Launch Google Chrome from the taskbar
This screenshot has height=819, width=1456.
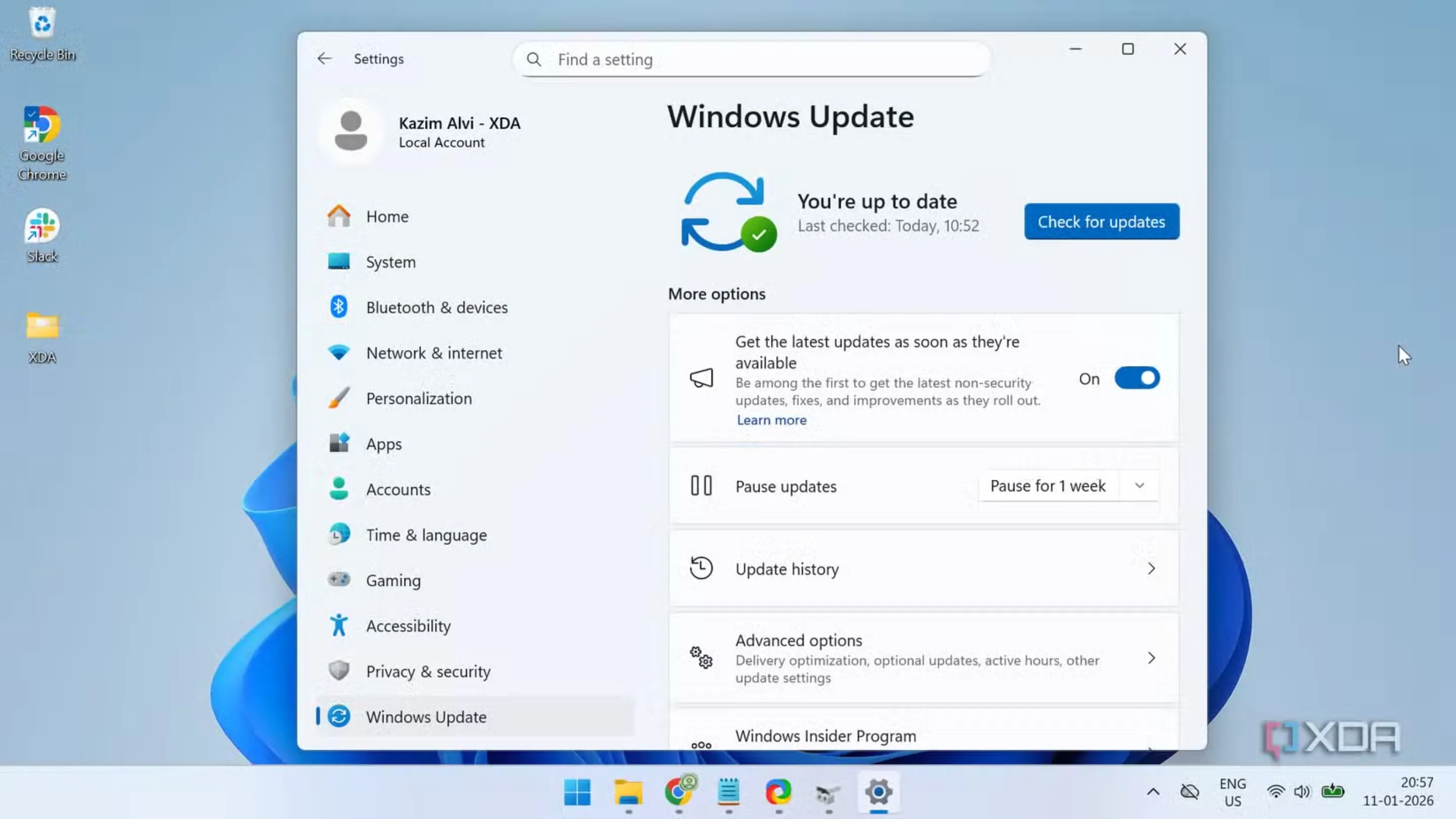678,792
